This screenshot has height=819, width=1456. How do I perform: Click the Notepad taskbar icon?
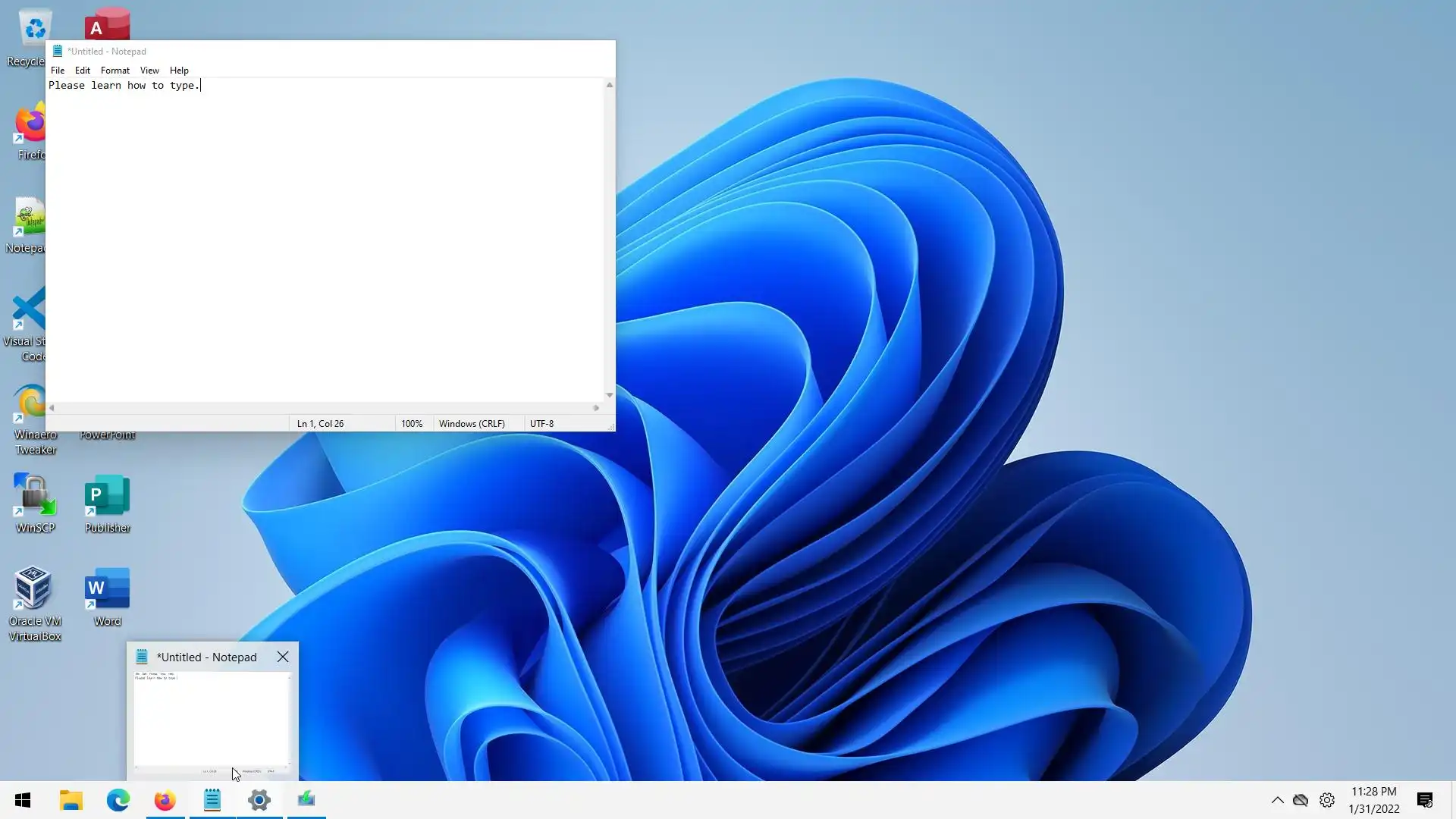pos(212,800)
